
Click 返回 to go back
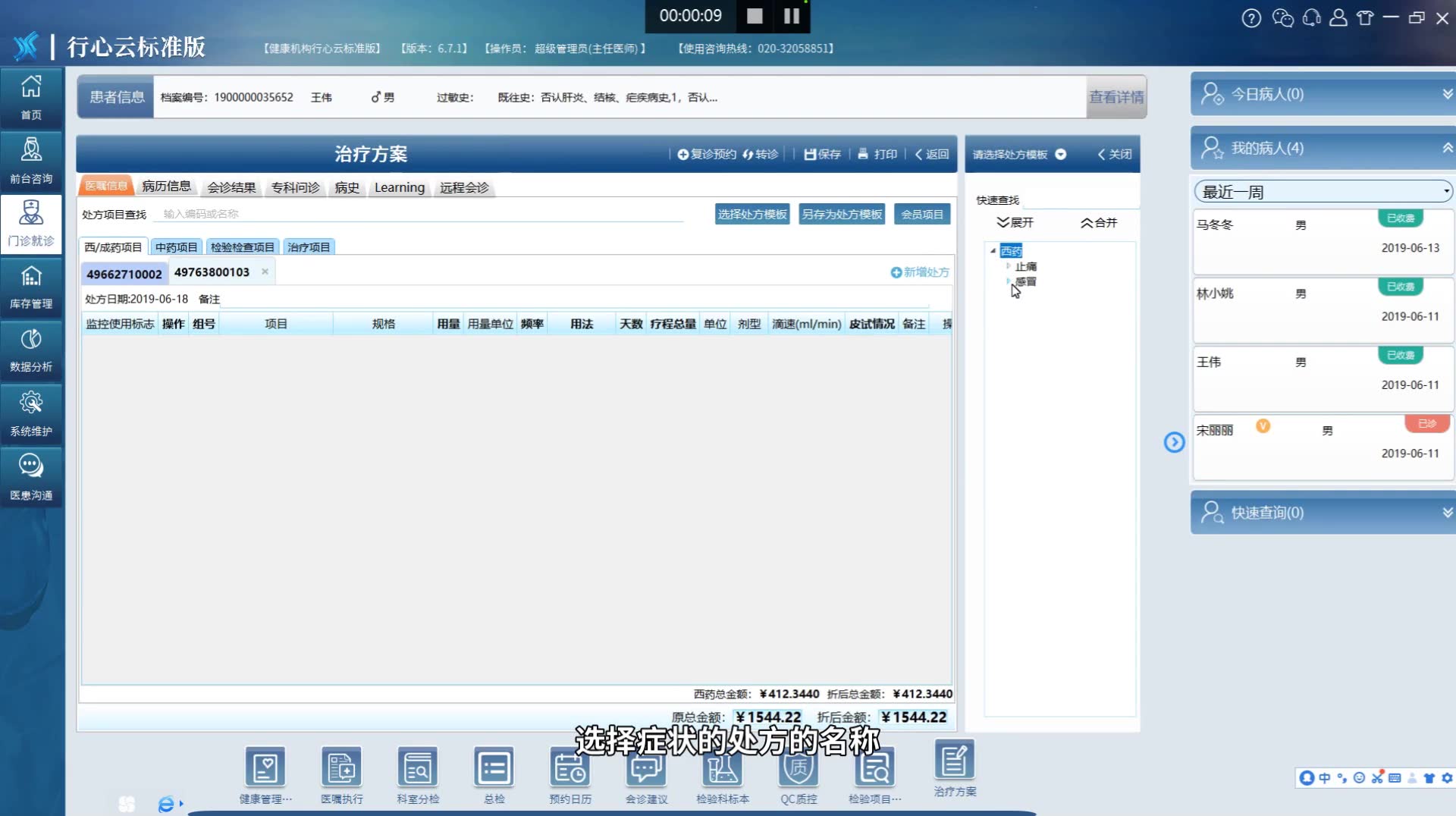coord(932,154)
